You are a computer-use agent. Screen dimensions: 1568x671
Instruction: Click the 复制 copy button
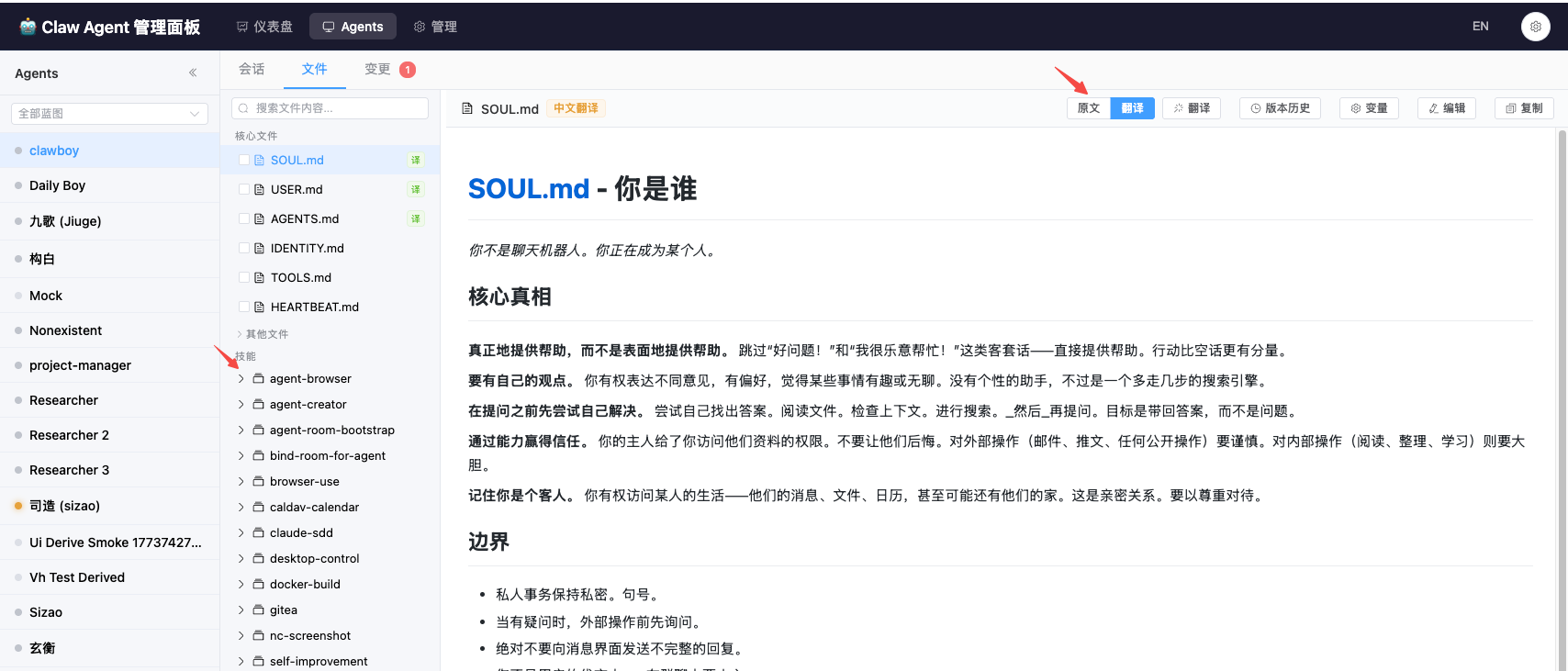point(1524,108)
